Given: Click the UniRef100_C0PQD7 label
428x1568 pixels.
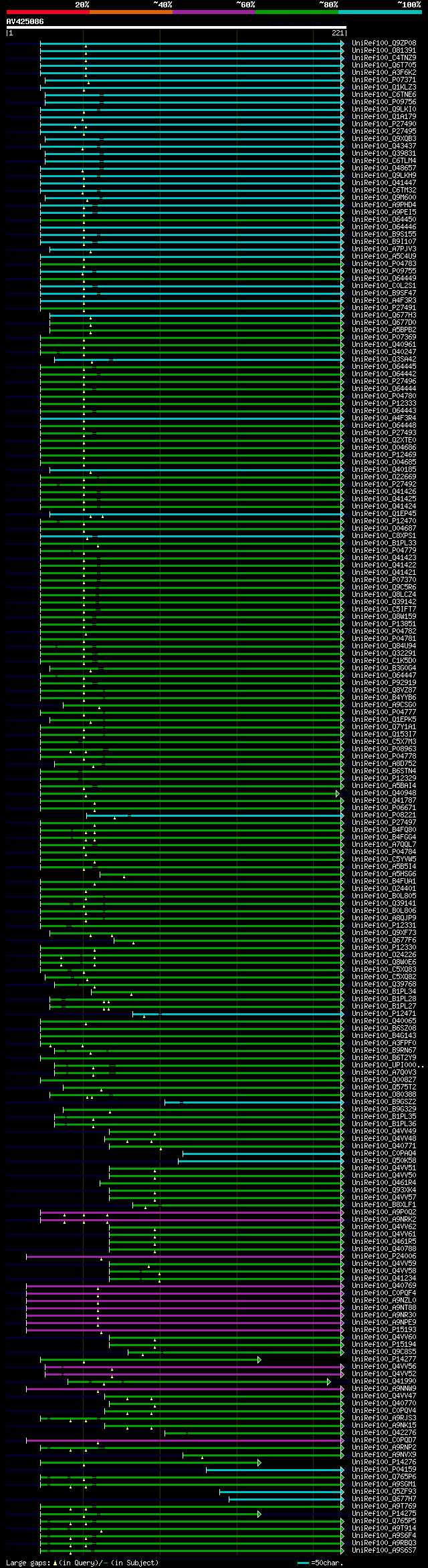Looking at the screenshot, I should [384, 1440].
